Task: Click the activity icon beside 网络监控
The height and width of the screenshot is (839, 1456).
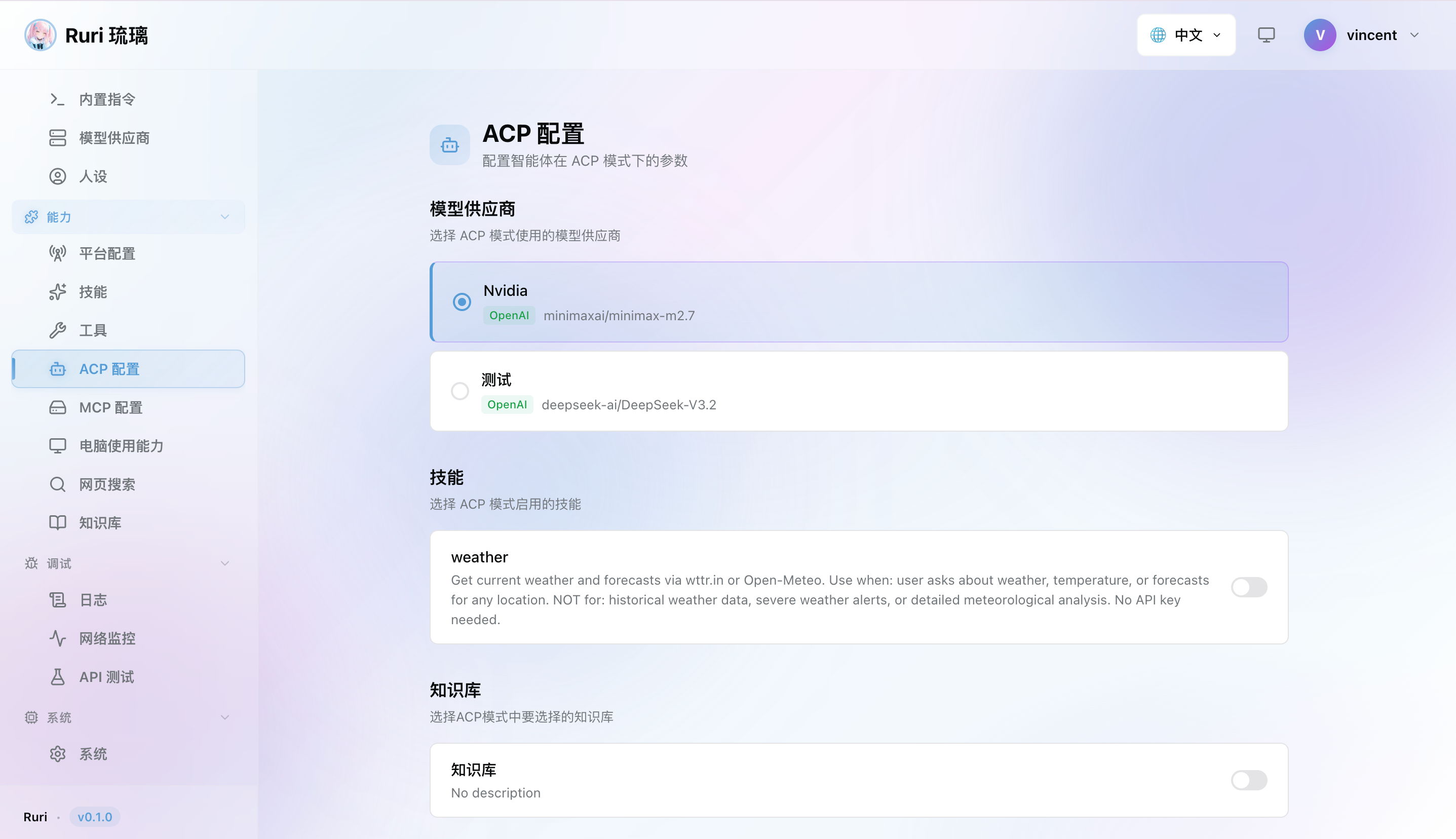Action: (57, 638)
